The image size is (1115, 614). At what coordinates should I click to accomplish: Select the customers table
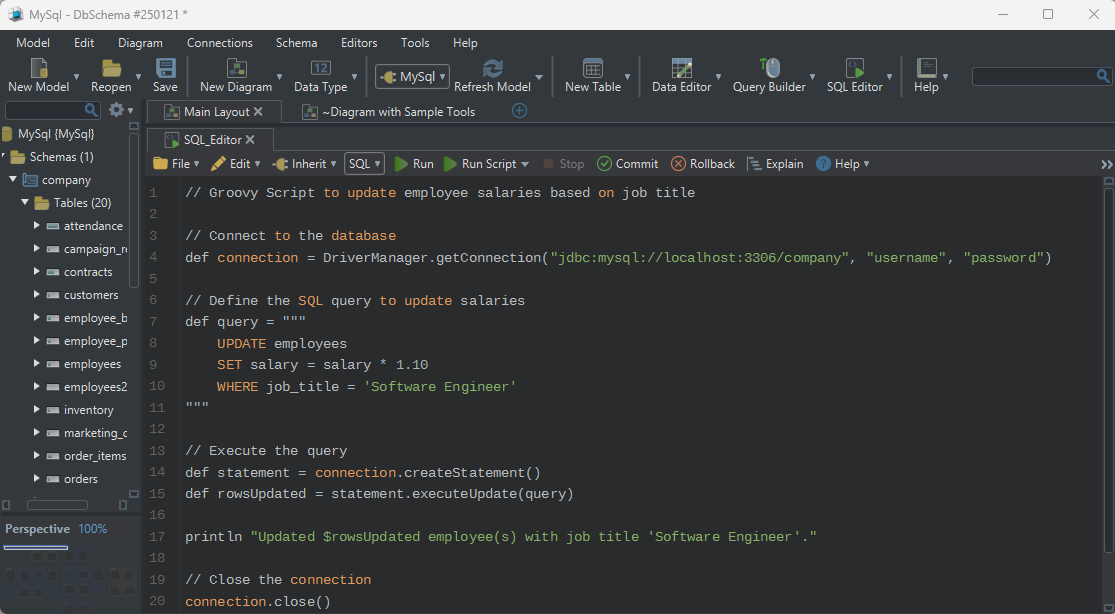91,295
